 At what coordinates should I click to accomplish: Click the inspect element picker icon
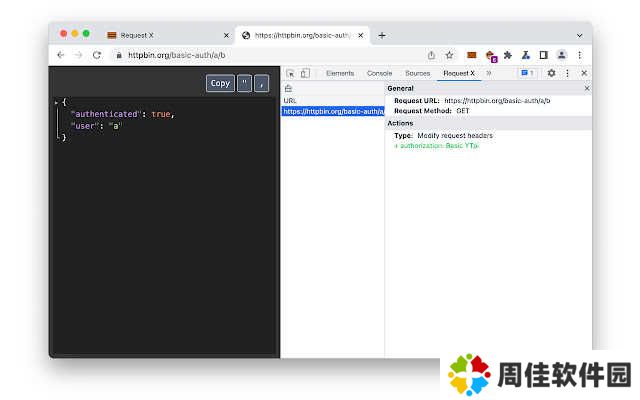click(x=290, y=73)
